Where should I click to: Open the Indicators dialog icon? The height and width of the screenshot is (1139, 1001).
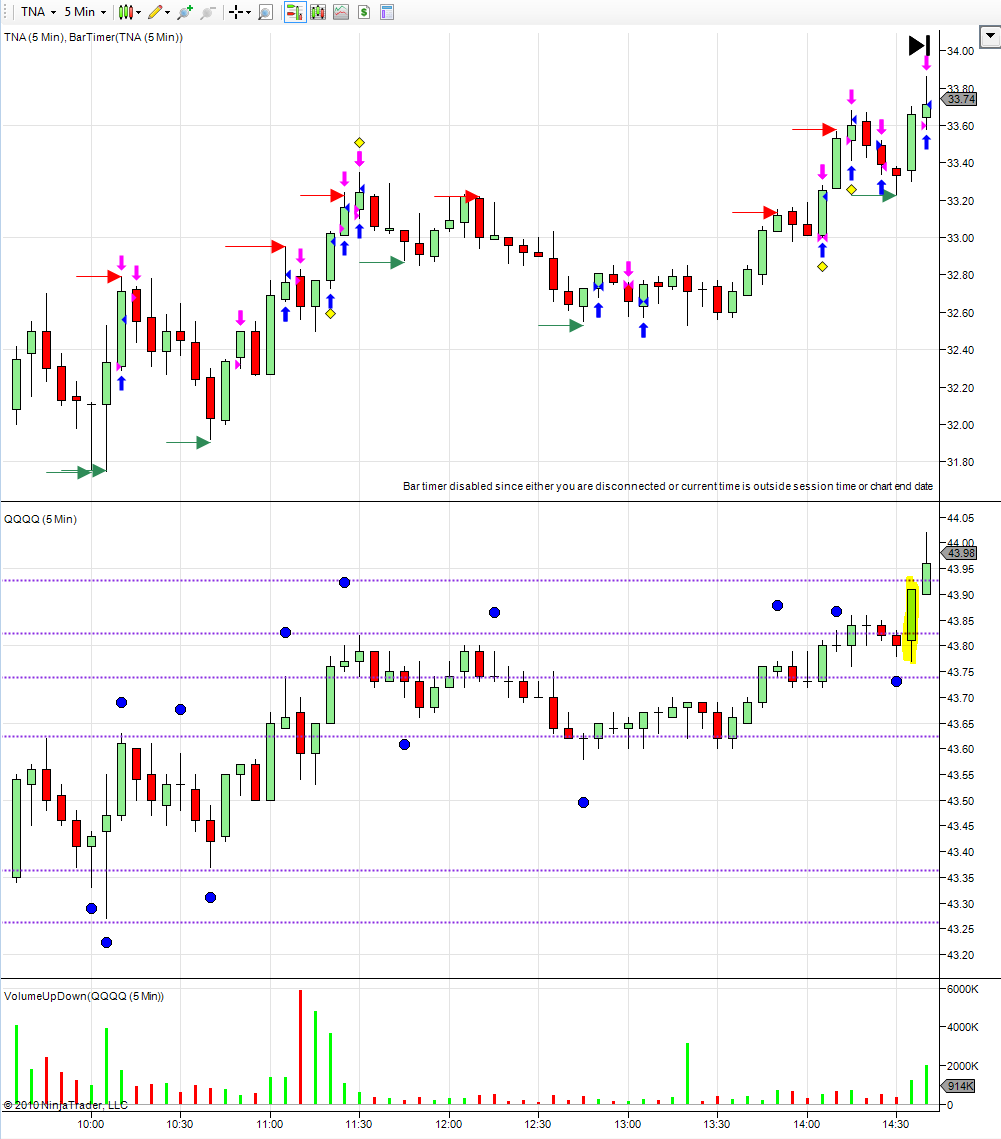coord(341,12)
